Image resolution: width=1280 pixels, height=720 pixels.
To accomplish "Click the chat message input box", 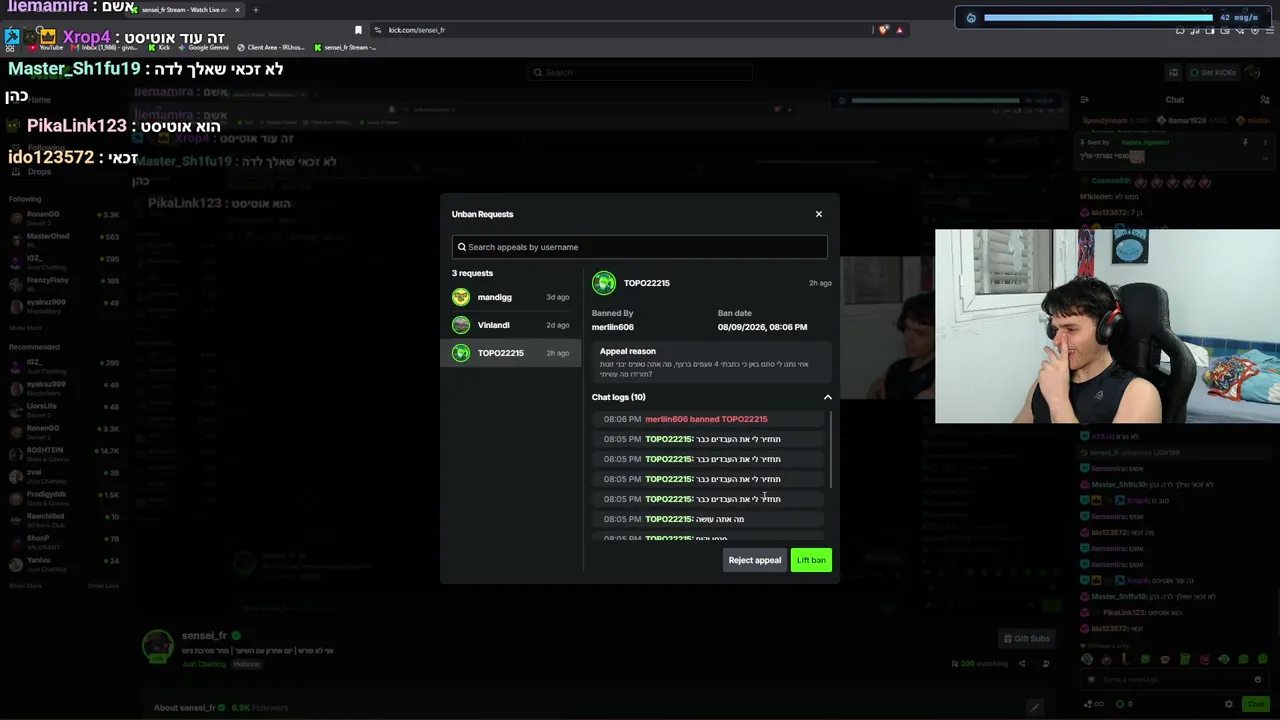I will coord(1175,680).
